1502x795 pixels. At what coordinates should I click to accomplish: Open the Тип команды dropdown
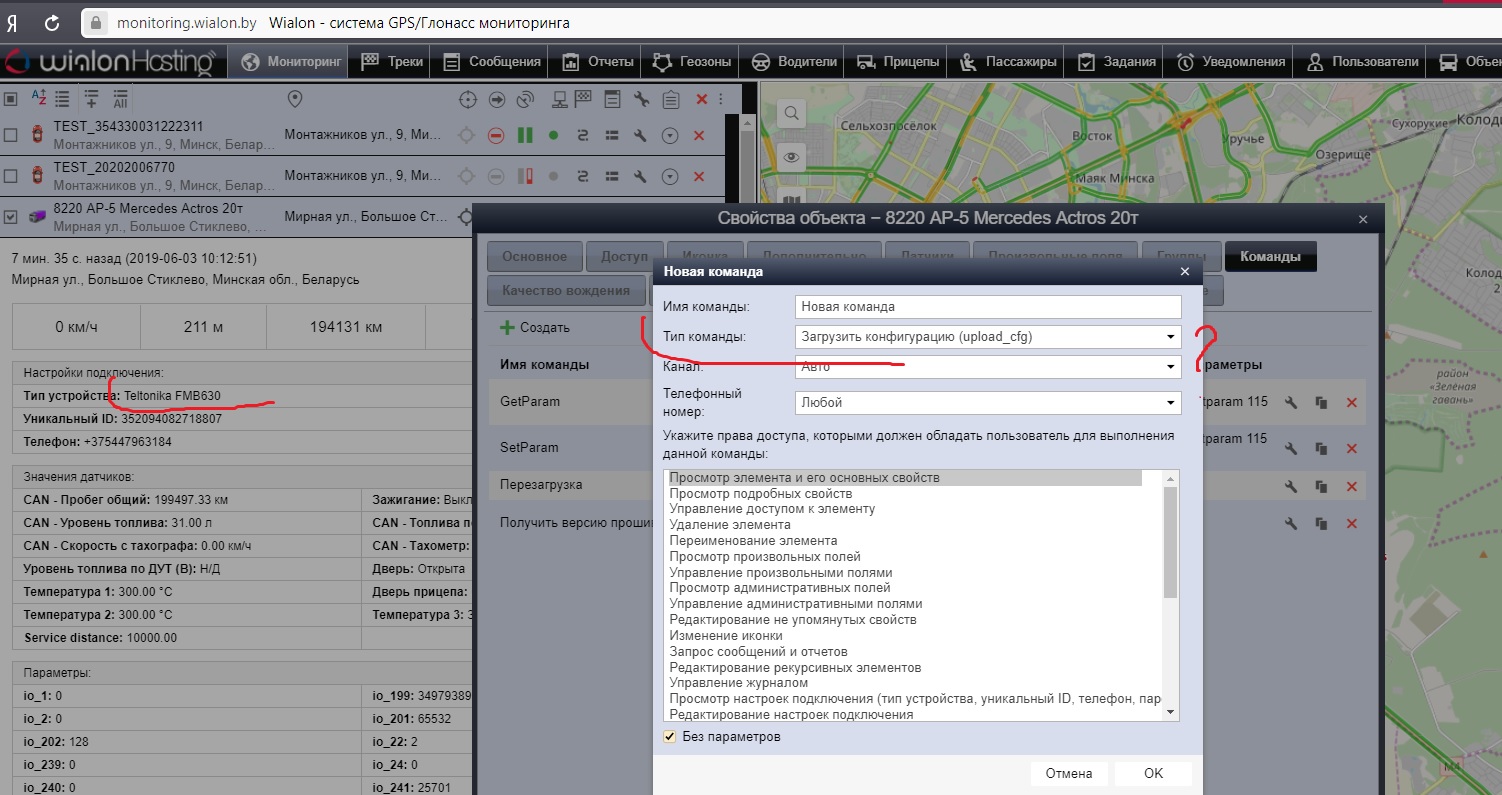pos(987,337)
